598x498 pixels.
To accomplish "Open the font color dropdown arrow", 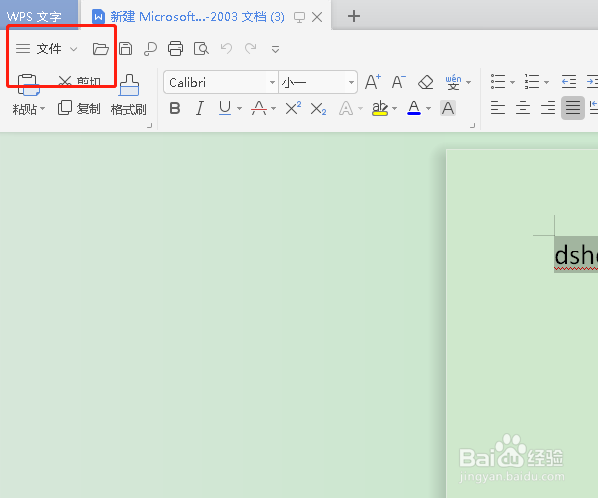I will (x=428, y=109).
